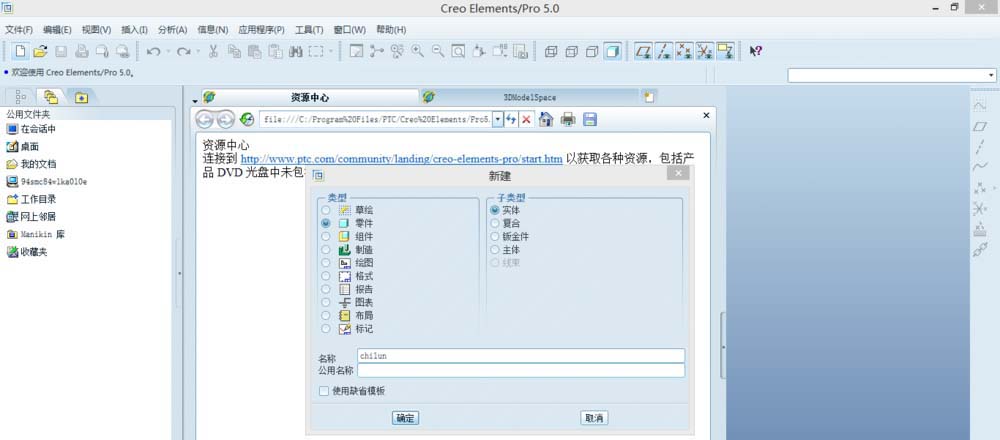Click the Open folder toolbar icon
The width and height of the screenshot is (1000, 440).
[x=40, y=52]
